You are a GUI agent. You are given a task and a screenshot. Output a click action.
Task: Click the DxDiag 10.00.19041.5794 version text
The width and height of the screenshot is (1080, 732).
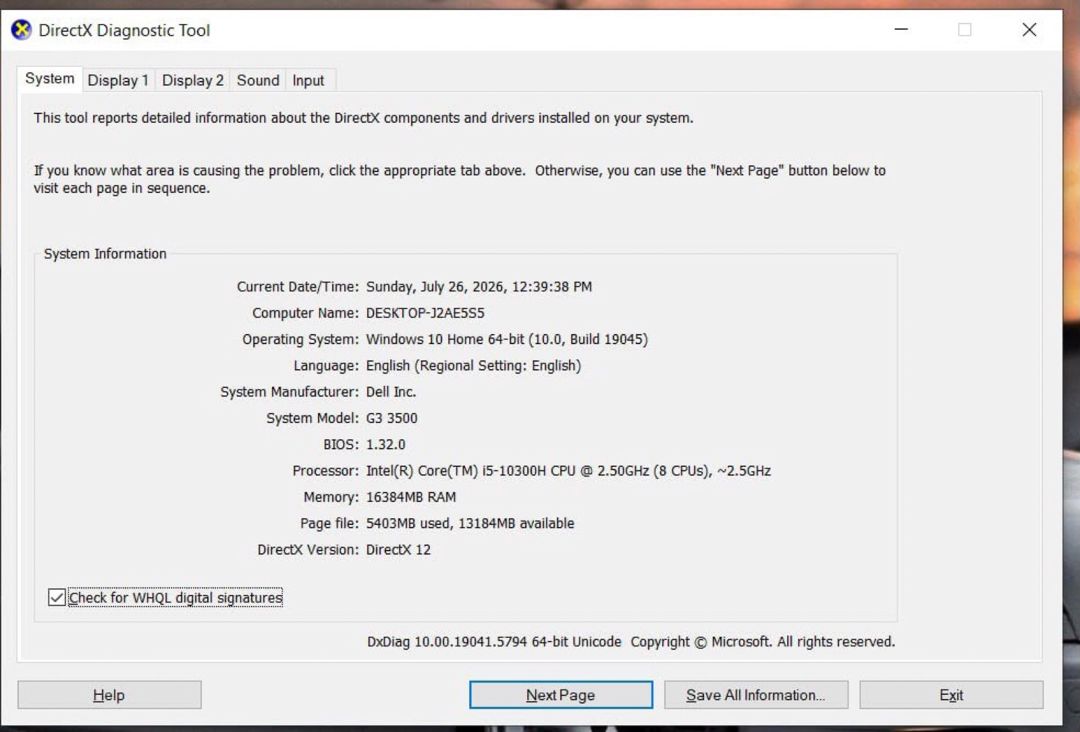point(494,642)
